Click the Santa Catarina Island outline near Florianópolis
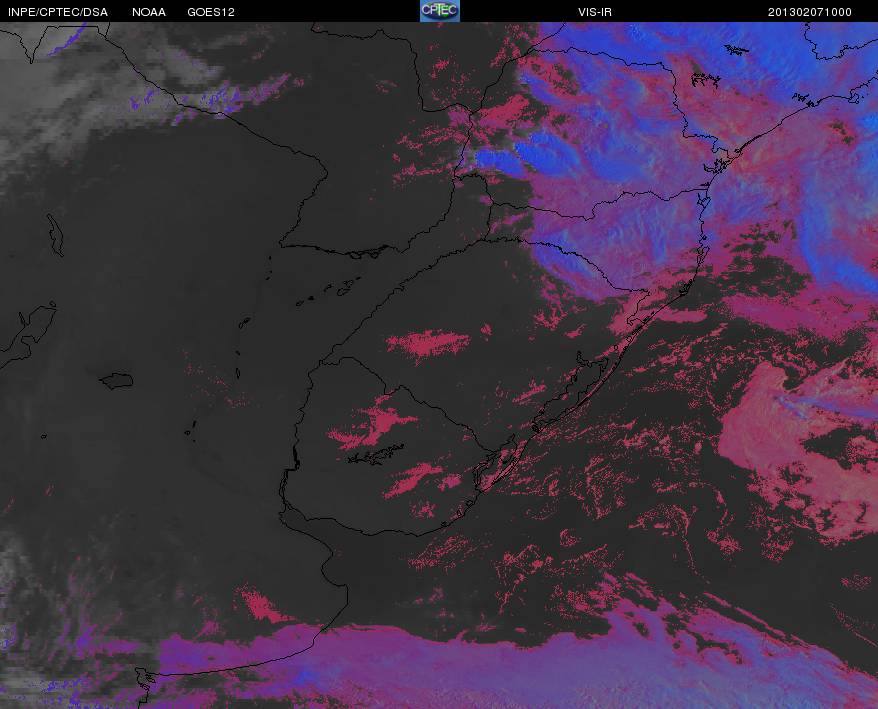878x709 pixels. 704,199
